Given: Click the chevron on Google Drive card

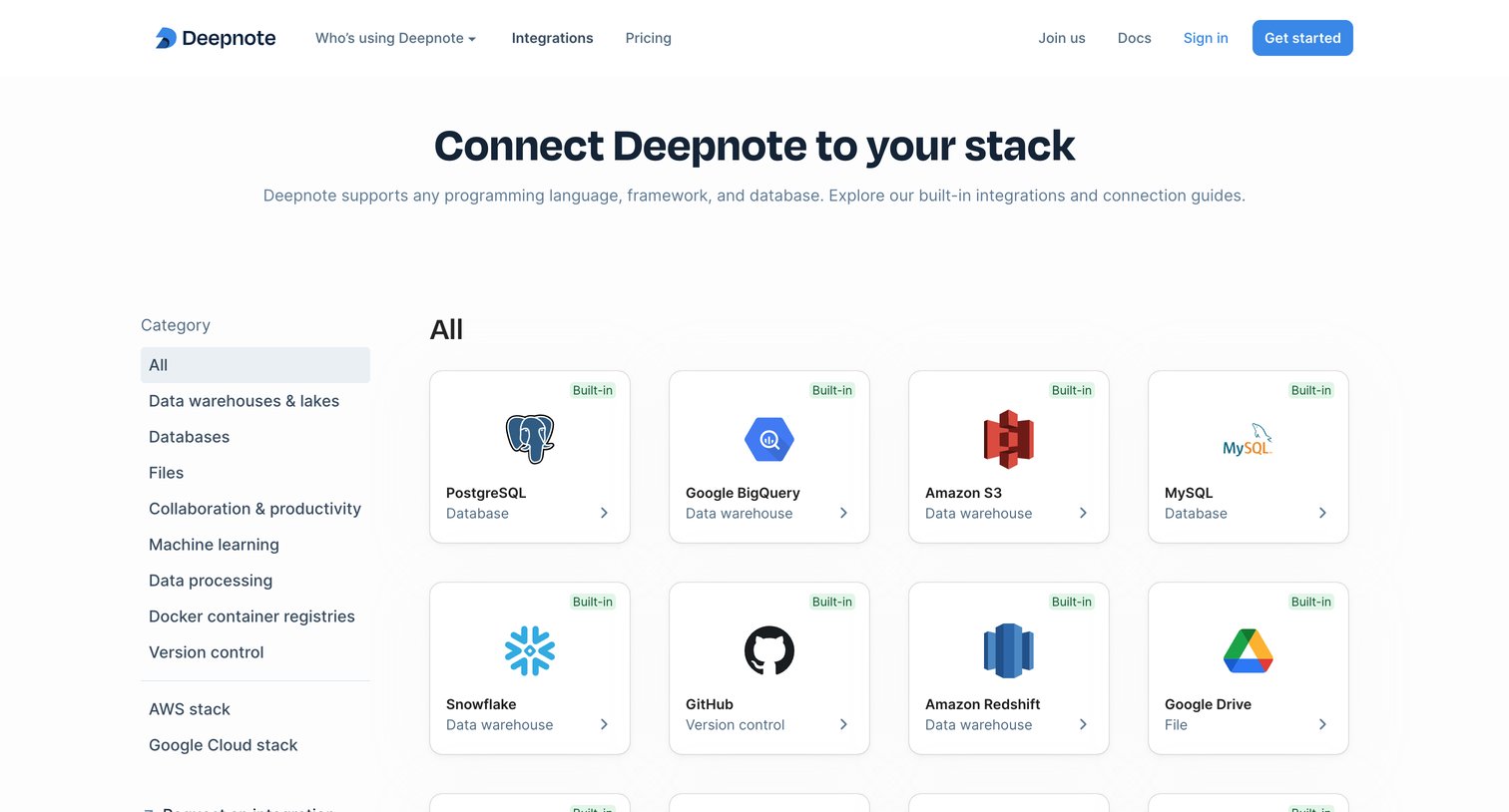Looking at the screenshot, I should pyautogui.click(x=1322, y=724).
